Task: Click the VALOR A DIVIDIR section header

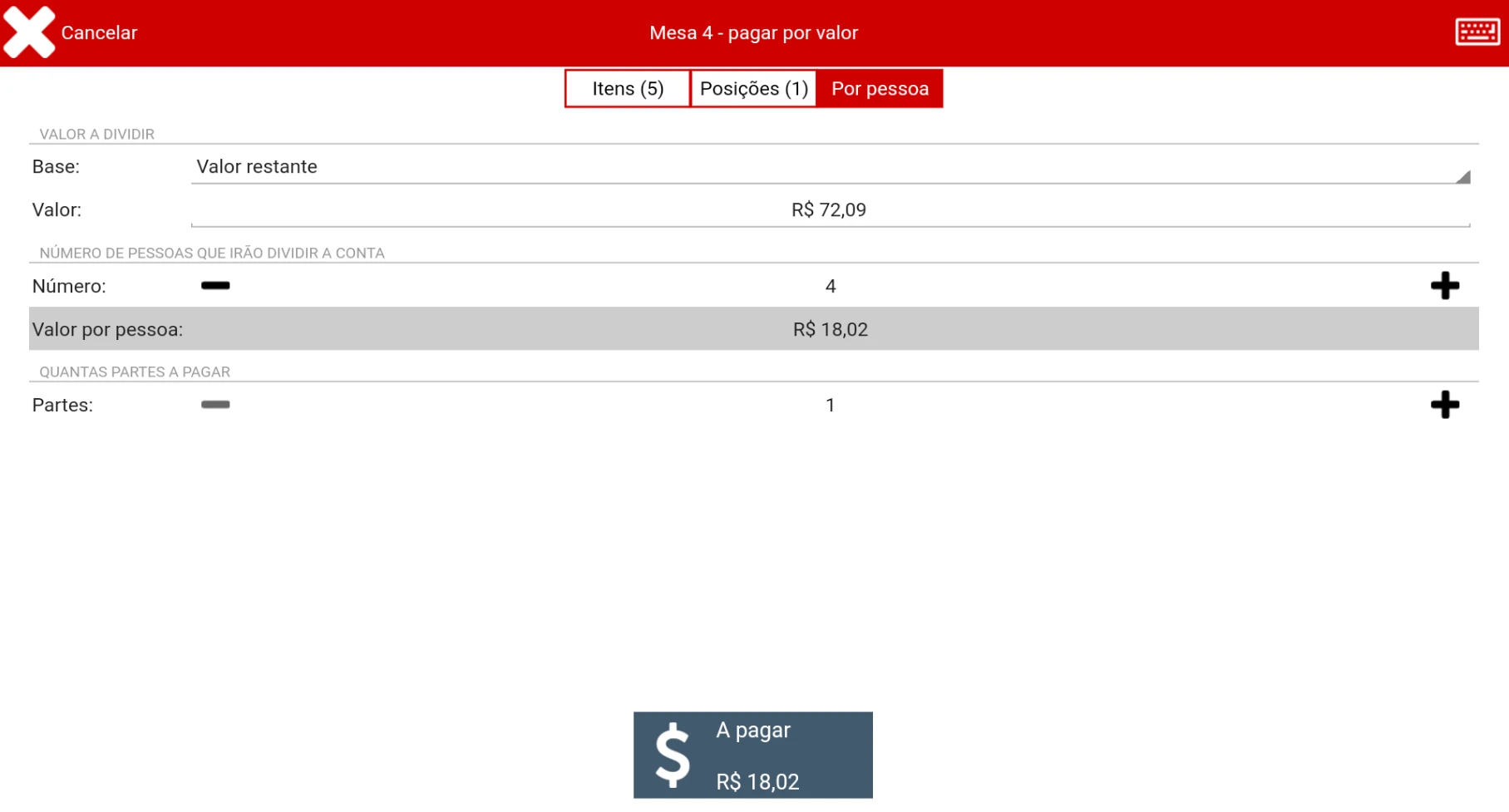Action: click(x=97, y=135)
